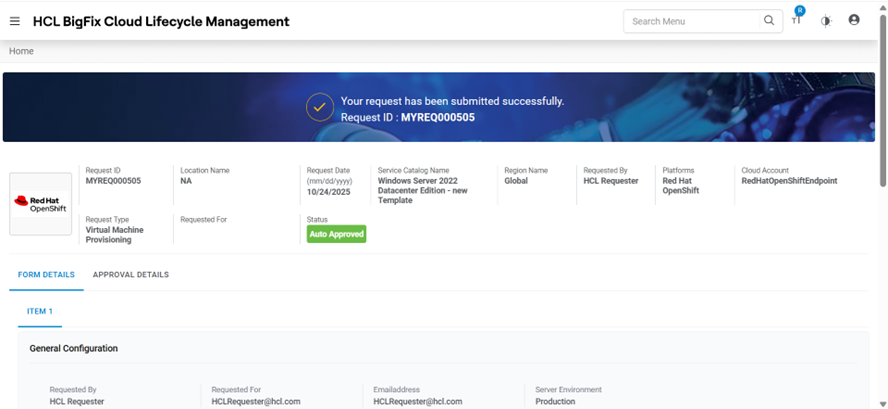888x409 pixels.
Task: Click the page's vertical scrollbar
Action: click(x=882, y=99)
